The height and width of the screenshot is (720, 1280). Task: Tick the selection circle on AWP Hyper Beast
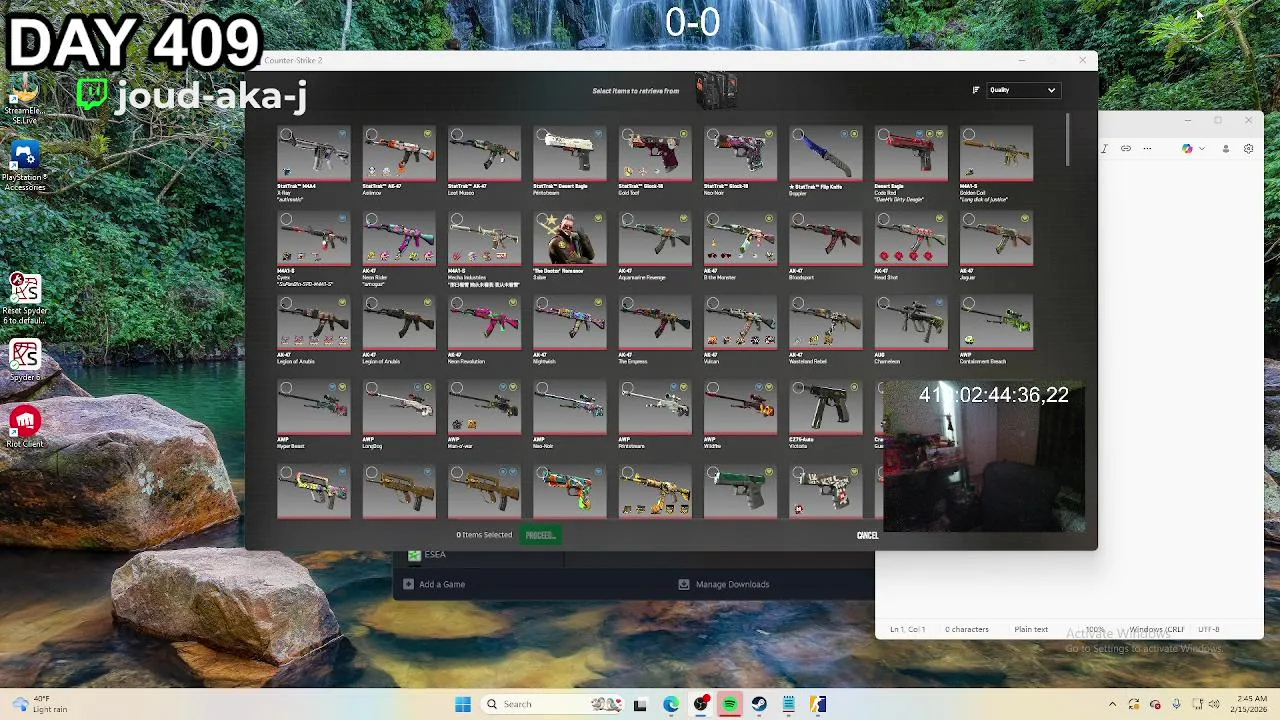pos(286,389)
